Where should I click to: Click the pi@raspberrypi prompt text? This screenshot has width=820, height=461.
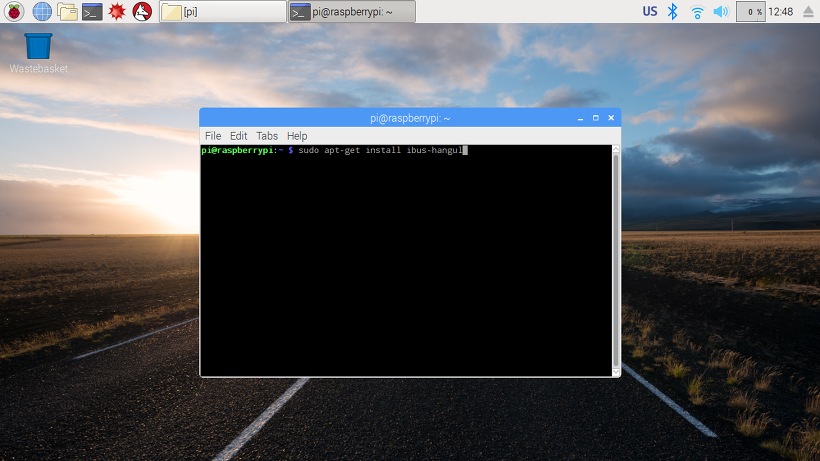238,151
